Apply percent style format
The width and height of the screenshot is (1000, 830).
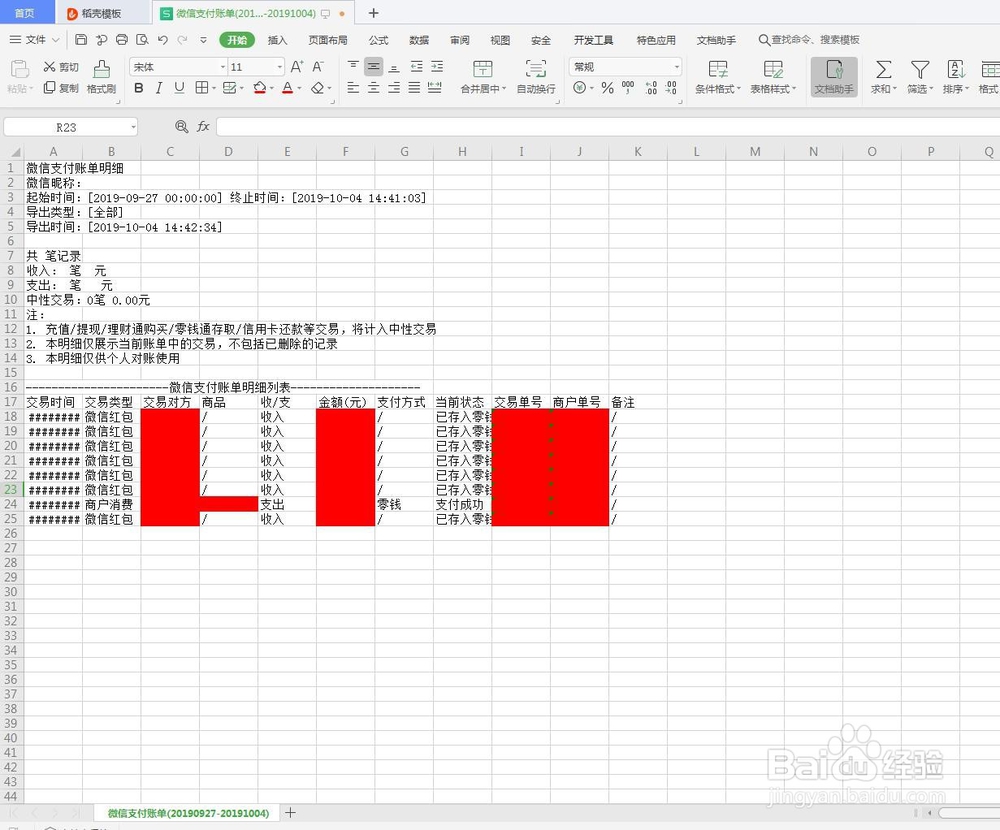point(607,88)
